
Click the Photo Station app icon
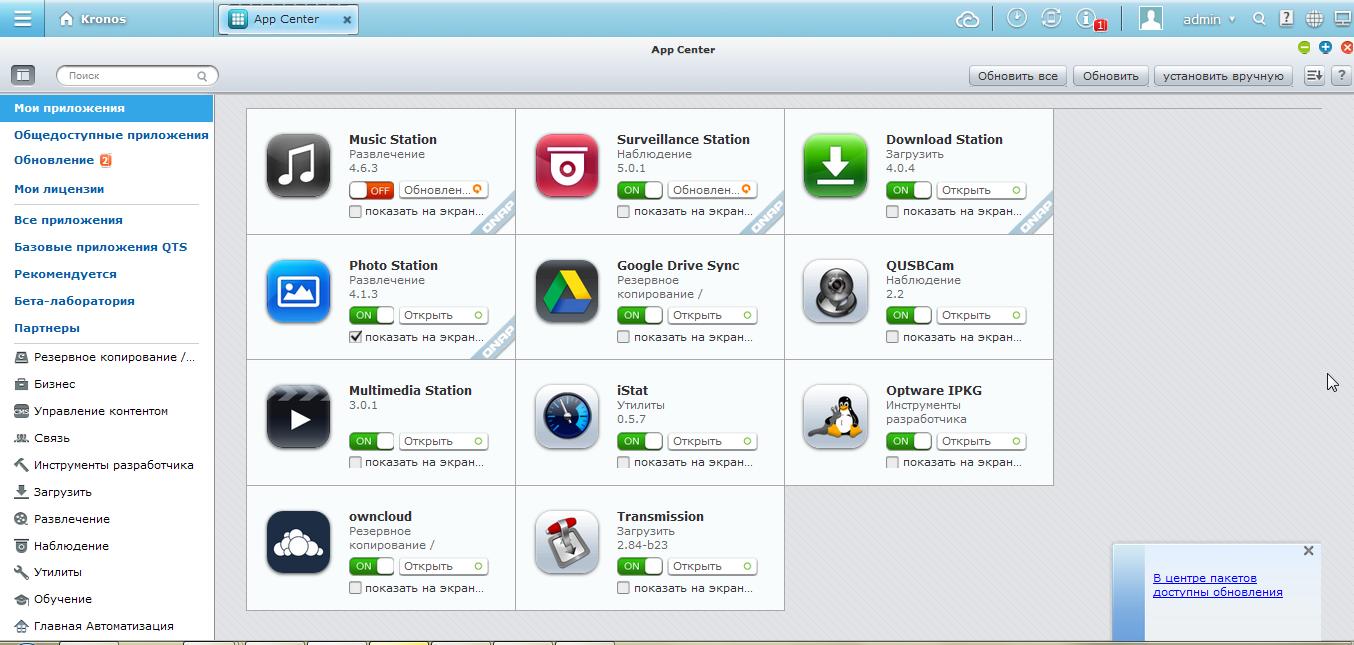click(298, 291)
